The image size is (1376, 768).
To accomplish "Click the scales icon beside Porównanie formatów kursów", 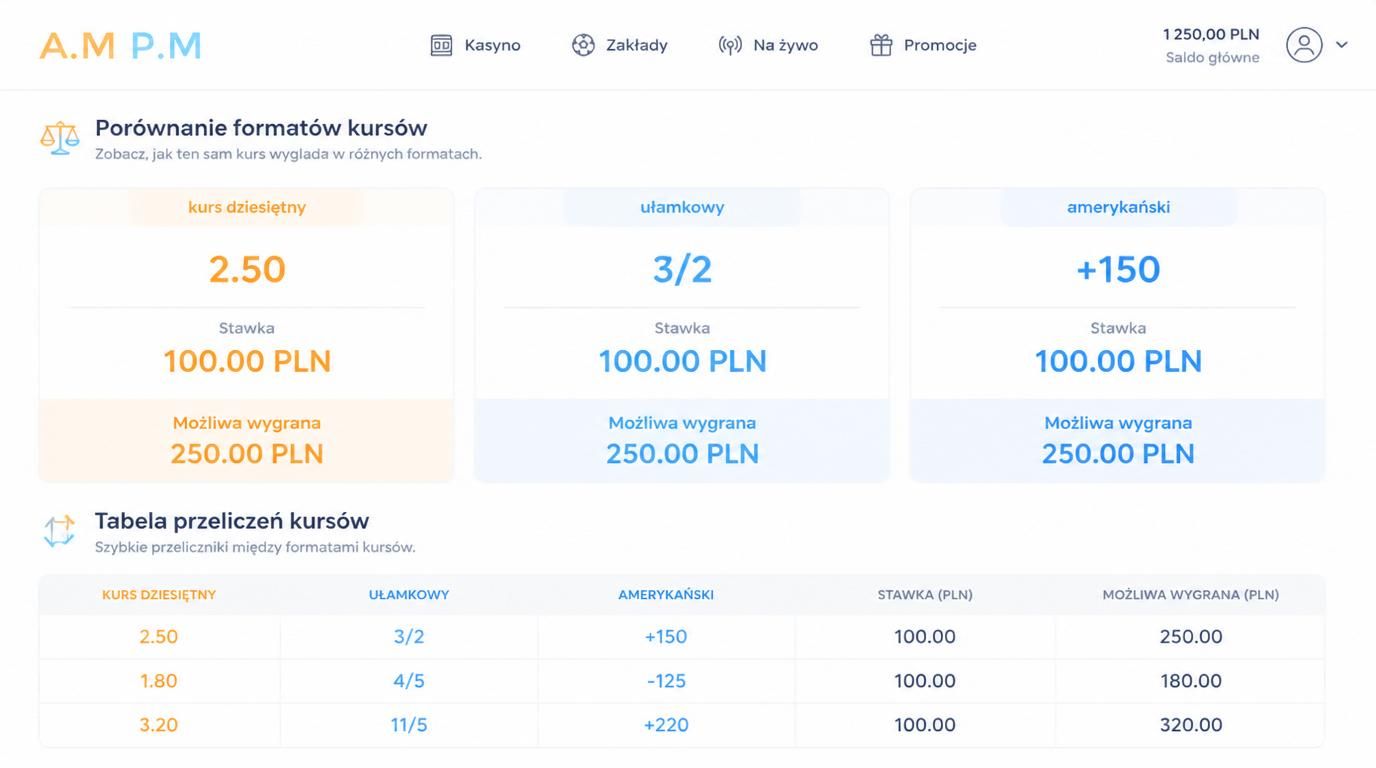I will 60,138.
